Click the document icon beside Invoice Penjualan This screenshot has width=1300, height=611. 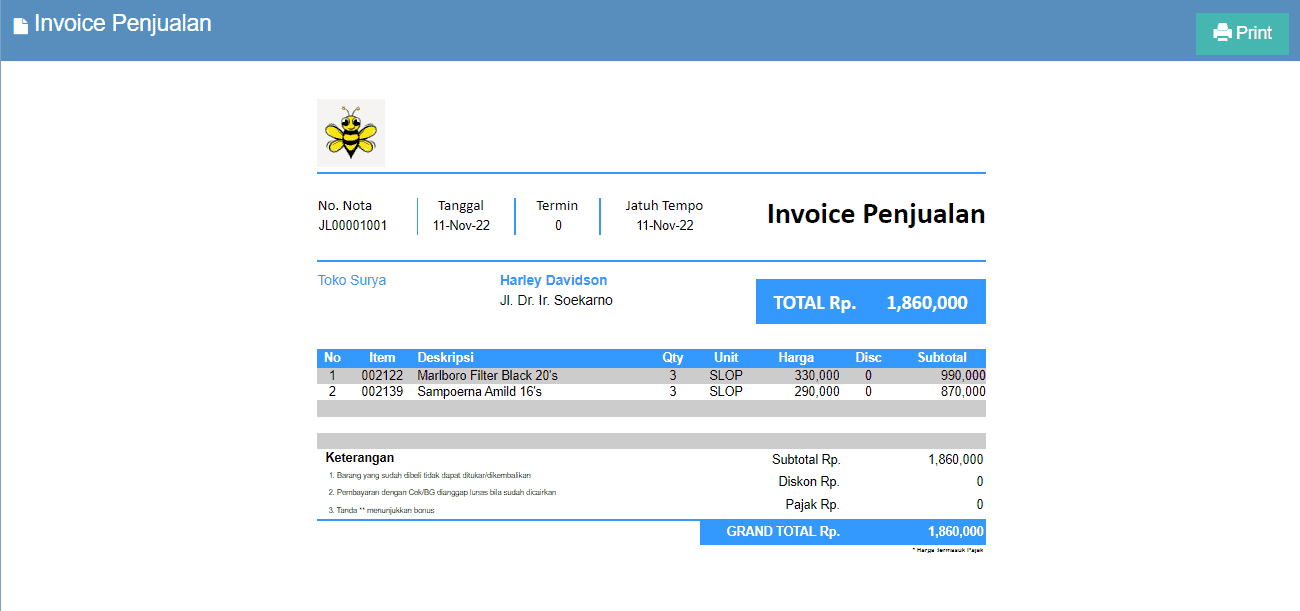(20, 26)
